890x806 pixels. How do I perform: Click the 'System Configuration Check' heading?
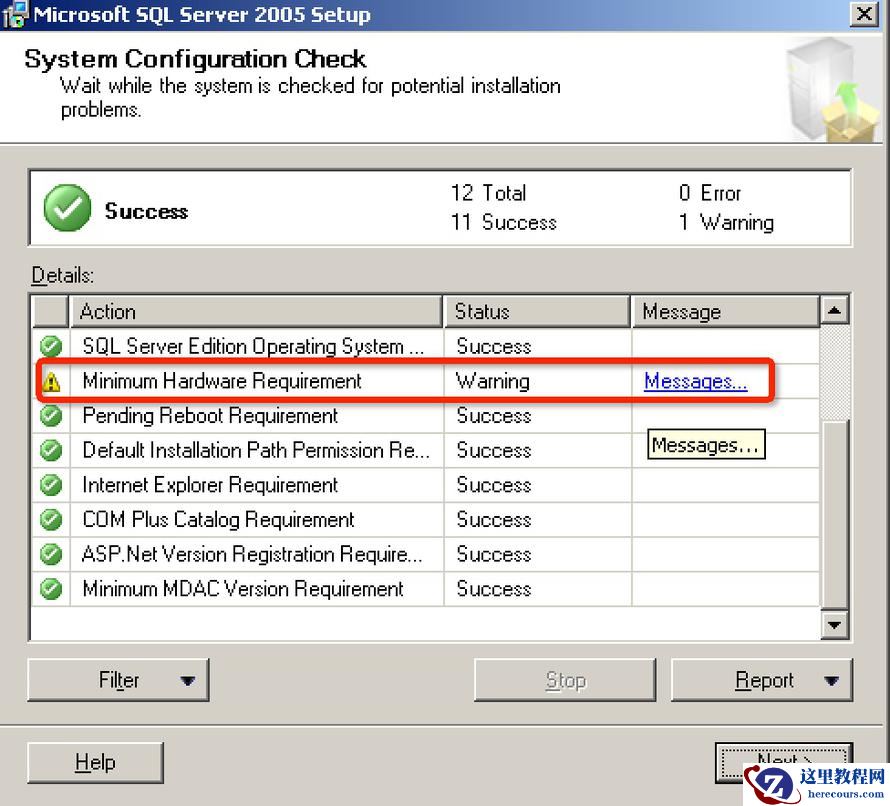point(195,59)
